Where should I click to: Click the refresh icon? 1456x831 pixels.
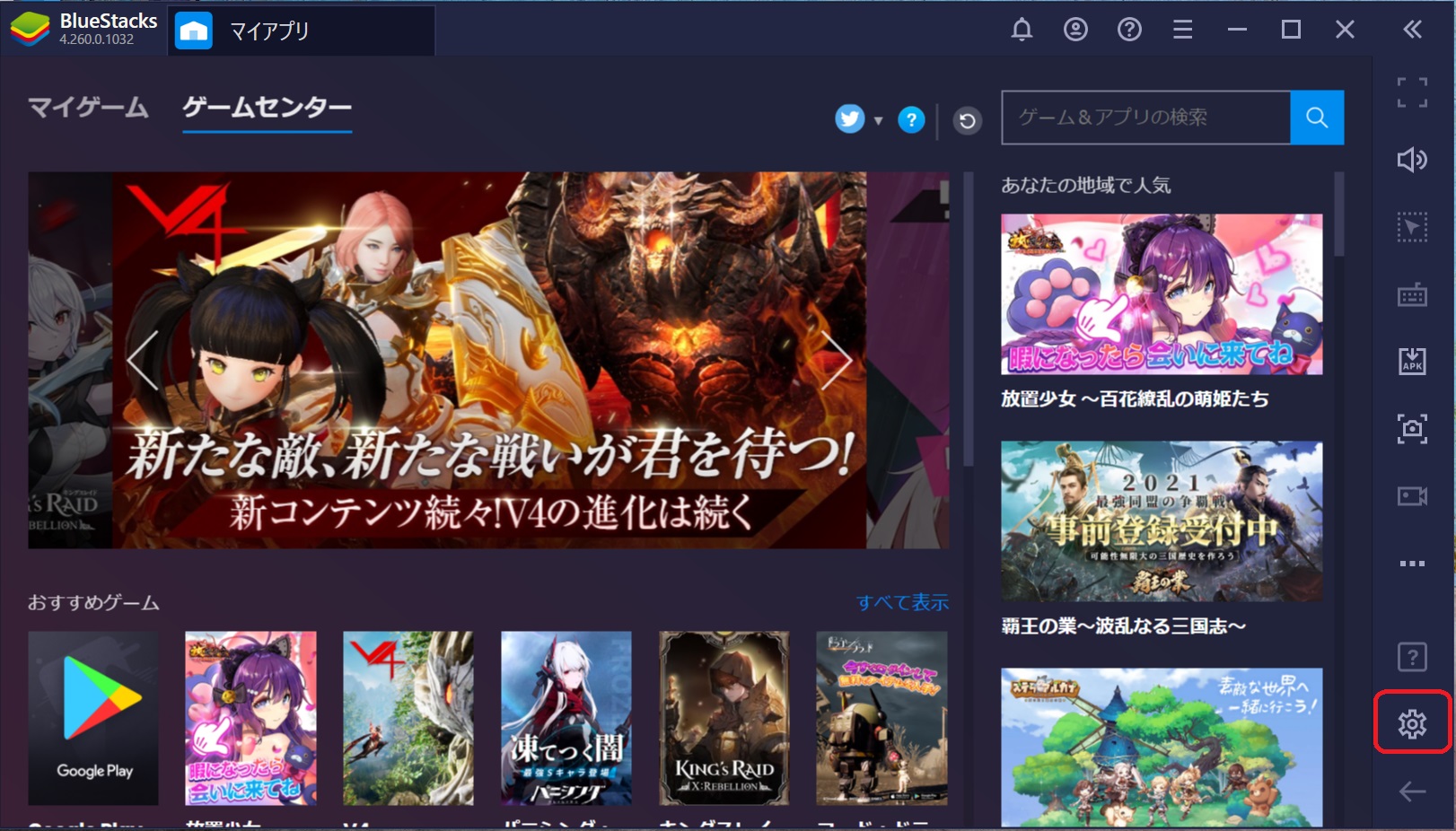click(967, 120)
